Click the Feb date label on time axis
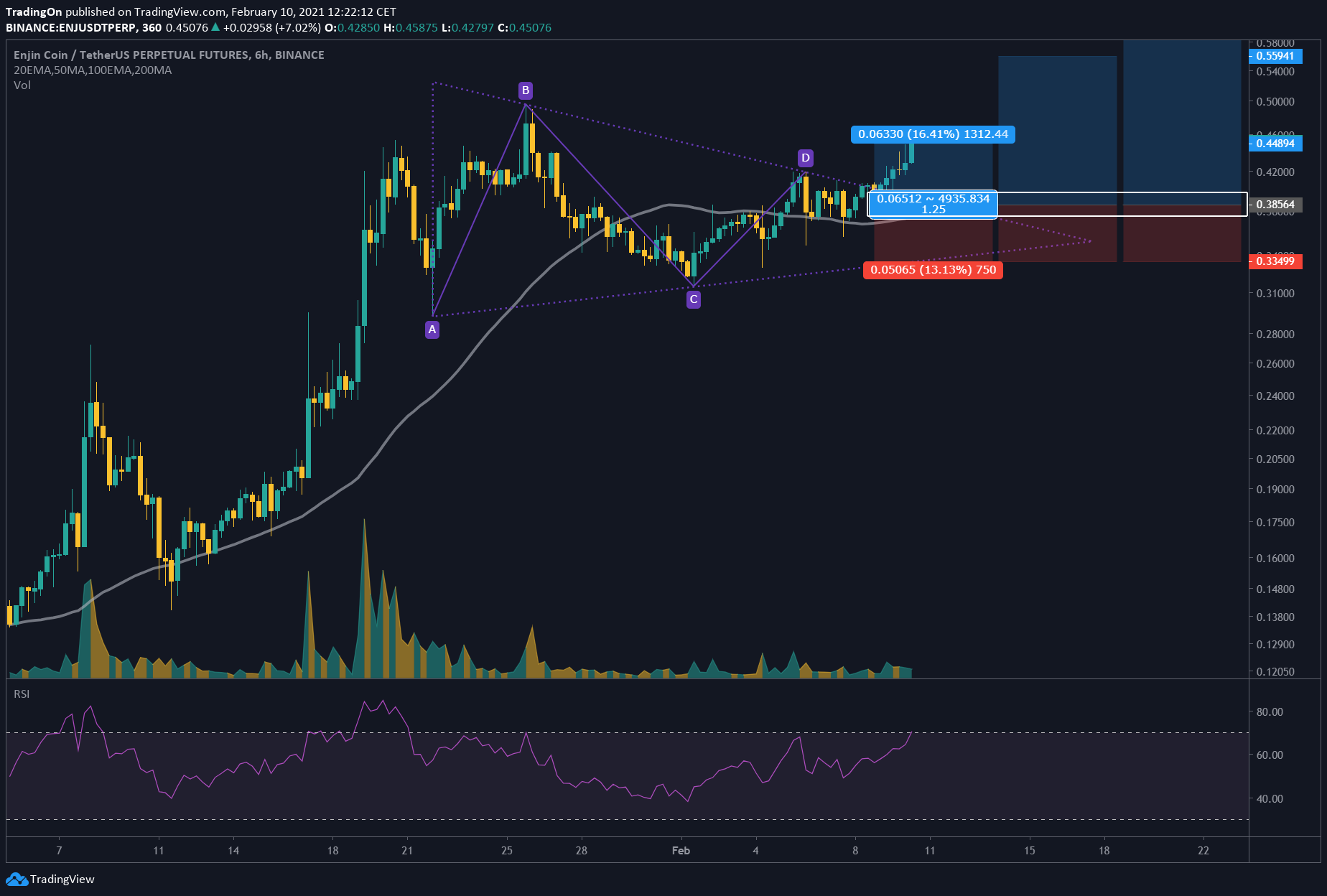Image resolution: width=1327 pixels, height=896 pixels. click(681, 851)
